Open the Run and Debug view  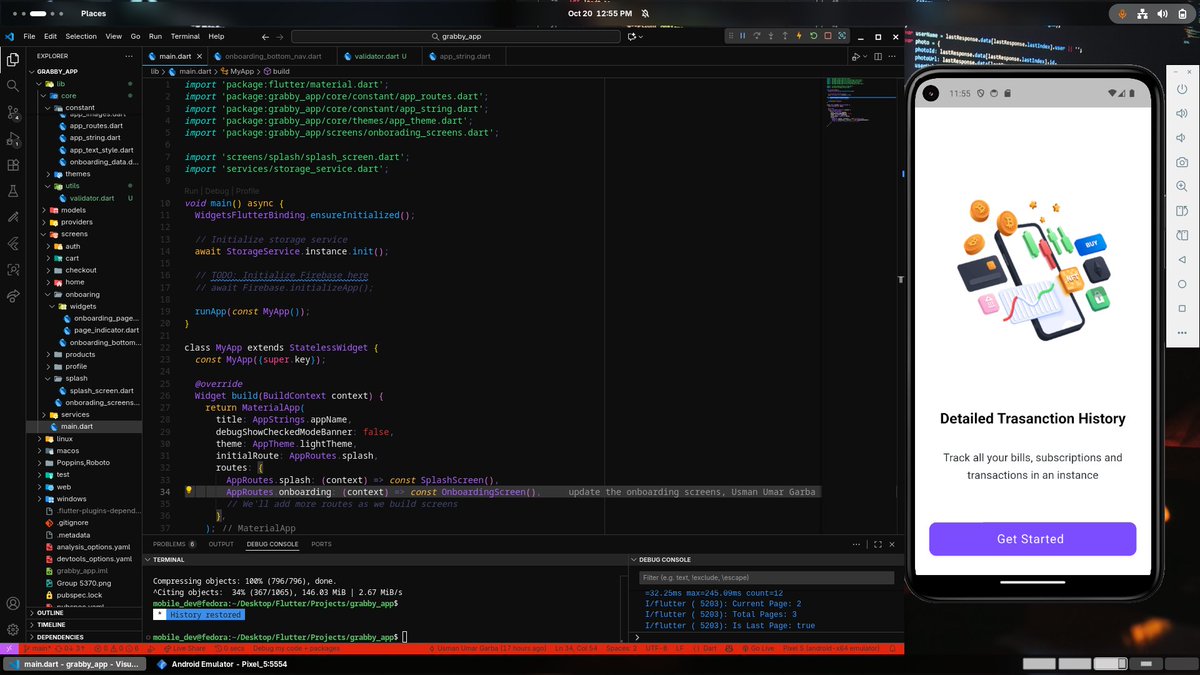[13, 139]
